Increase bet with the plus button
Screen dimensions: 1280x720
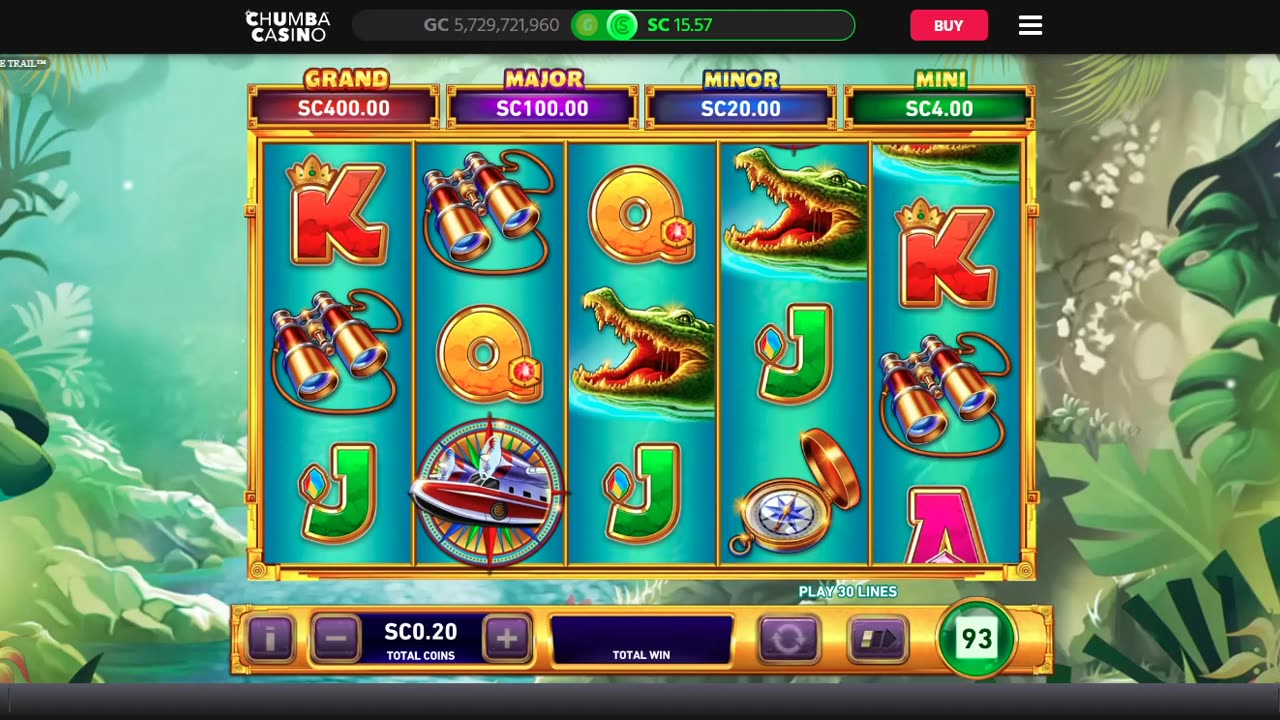coord(507,638)
